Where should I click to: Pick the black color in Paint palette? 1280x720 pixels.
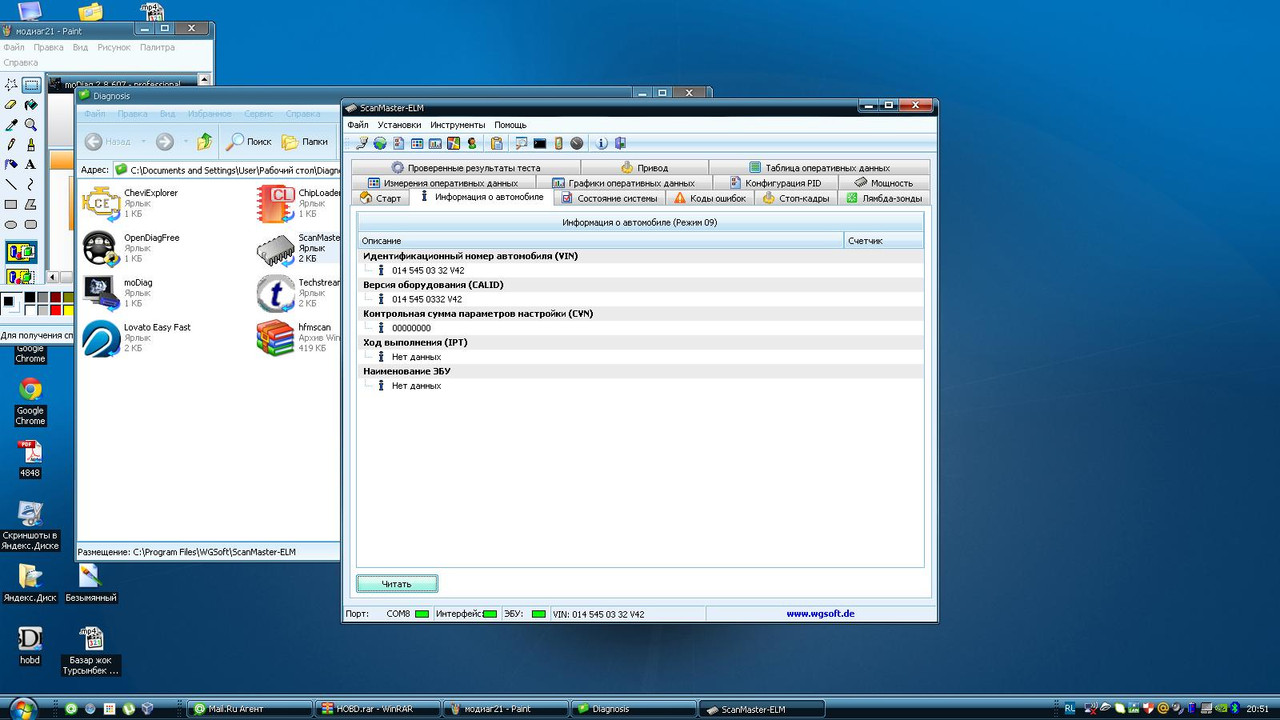pos(29,297)
